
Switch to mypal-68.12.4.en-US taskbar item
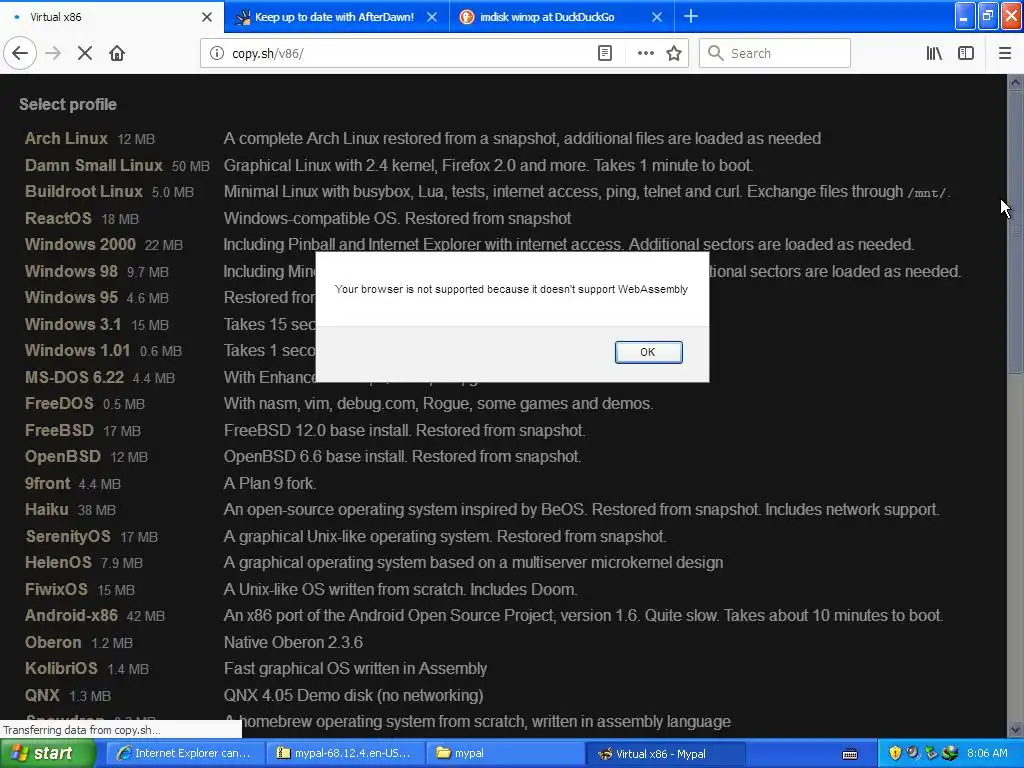click(x=344, y=753)
